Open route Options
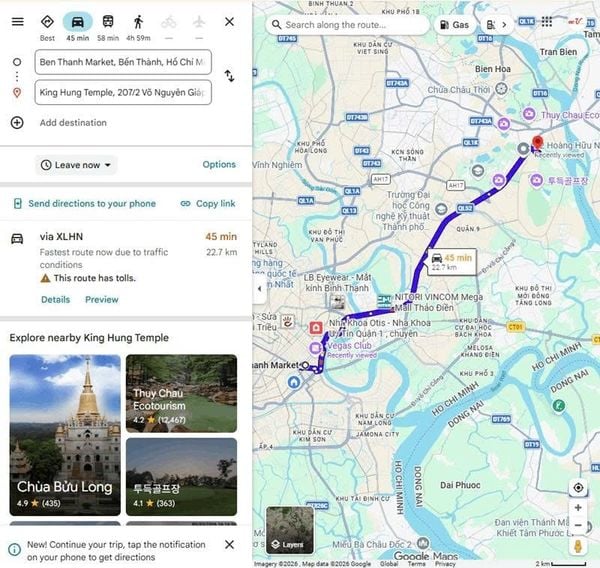This screenshot has height=568, width=600. click(x=219, y=164)
